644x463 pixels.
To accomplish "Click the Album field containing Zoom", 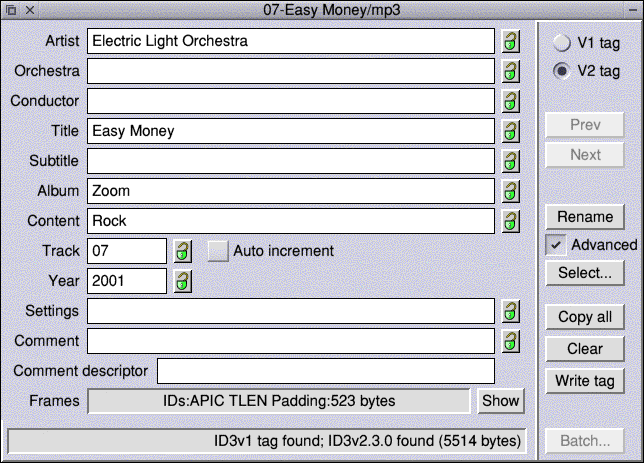I will tap(291, 191).
